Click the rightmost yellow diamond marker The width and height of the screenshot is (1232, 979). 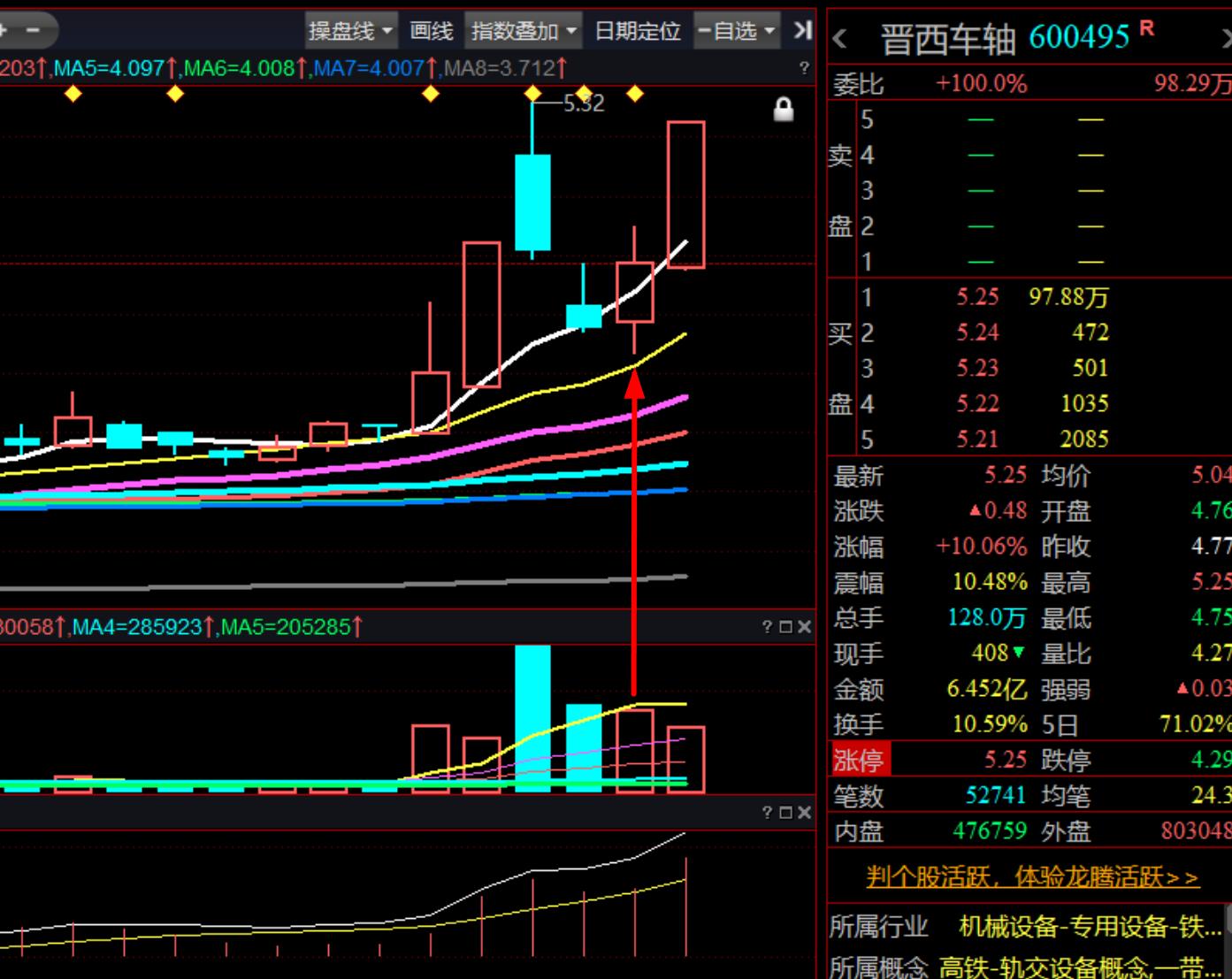coord(635,93)
